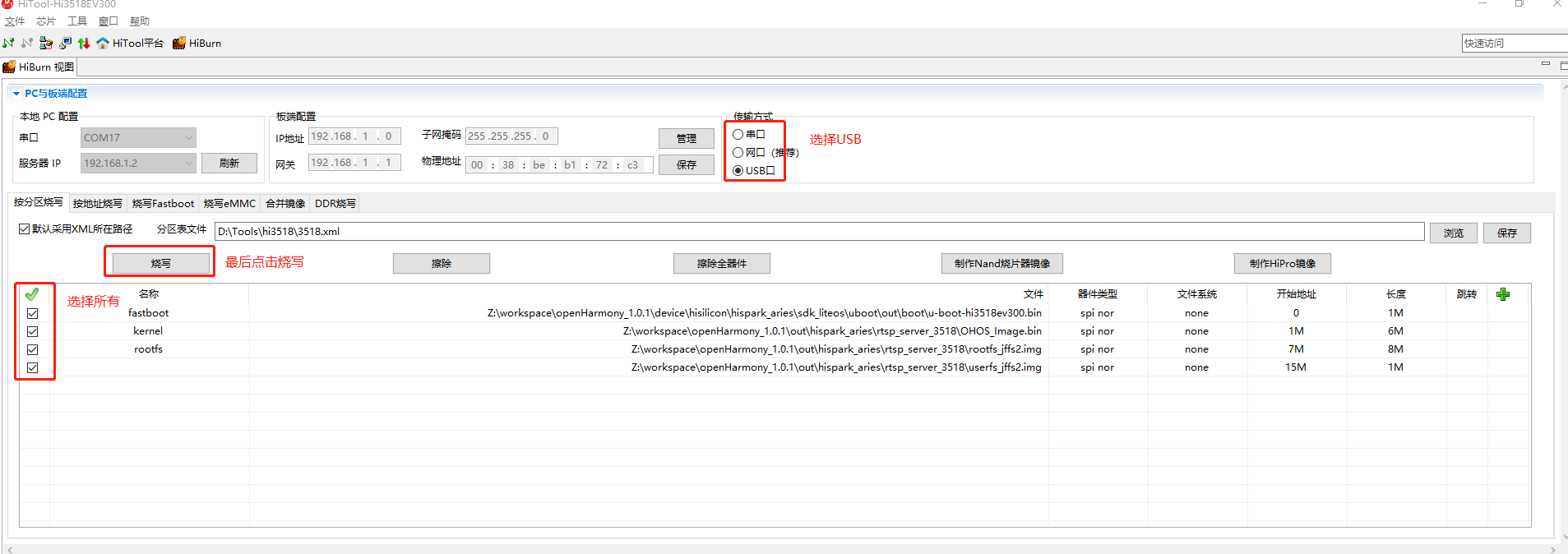The height and width of the screenshot is (554, 1568).
Task: Maximize the HiBurn view panel
Action: [1563, 65]
